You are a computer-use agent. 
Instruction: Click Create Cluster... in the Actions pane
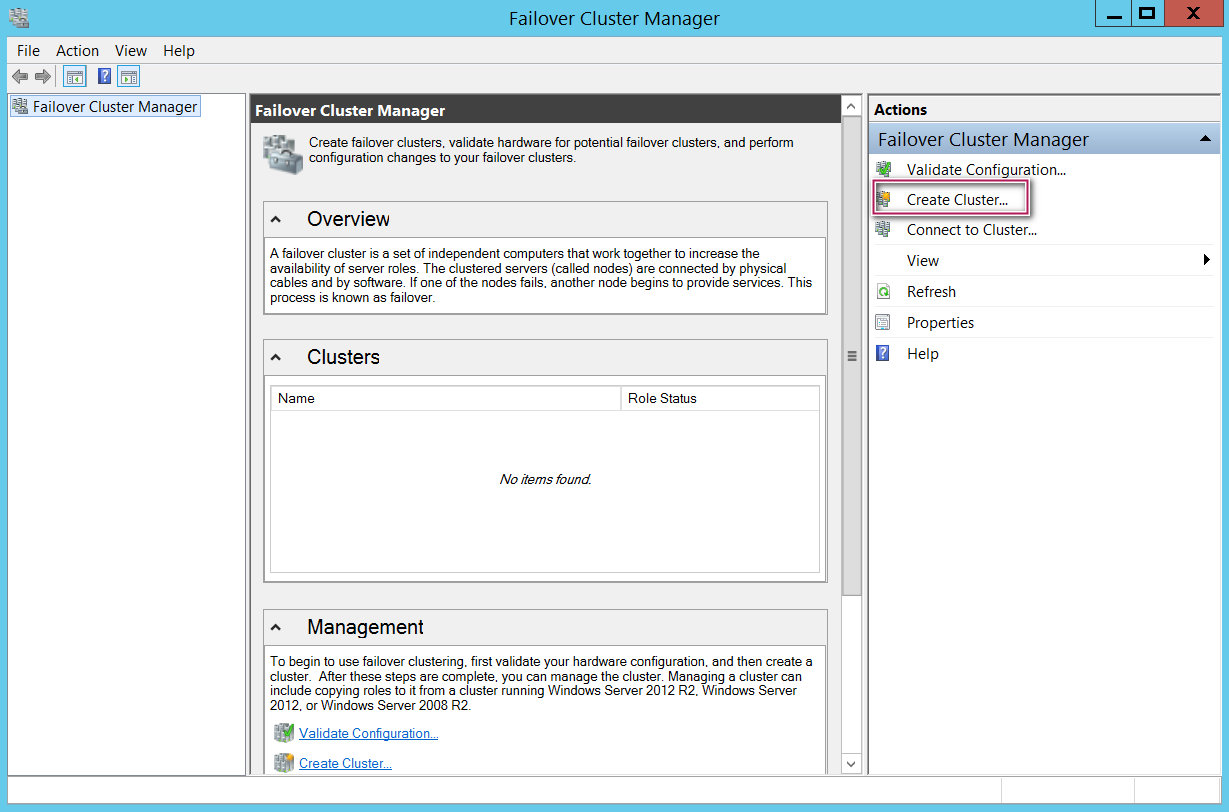(957, 199)
